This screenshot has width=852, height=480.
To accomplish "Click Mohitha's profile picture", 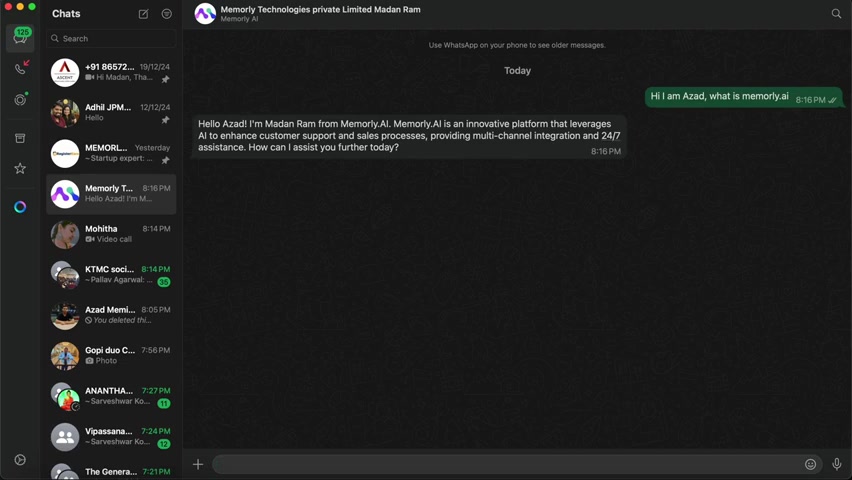I will [65, 234].
